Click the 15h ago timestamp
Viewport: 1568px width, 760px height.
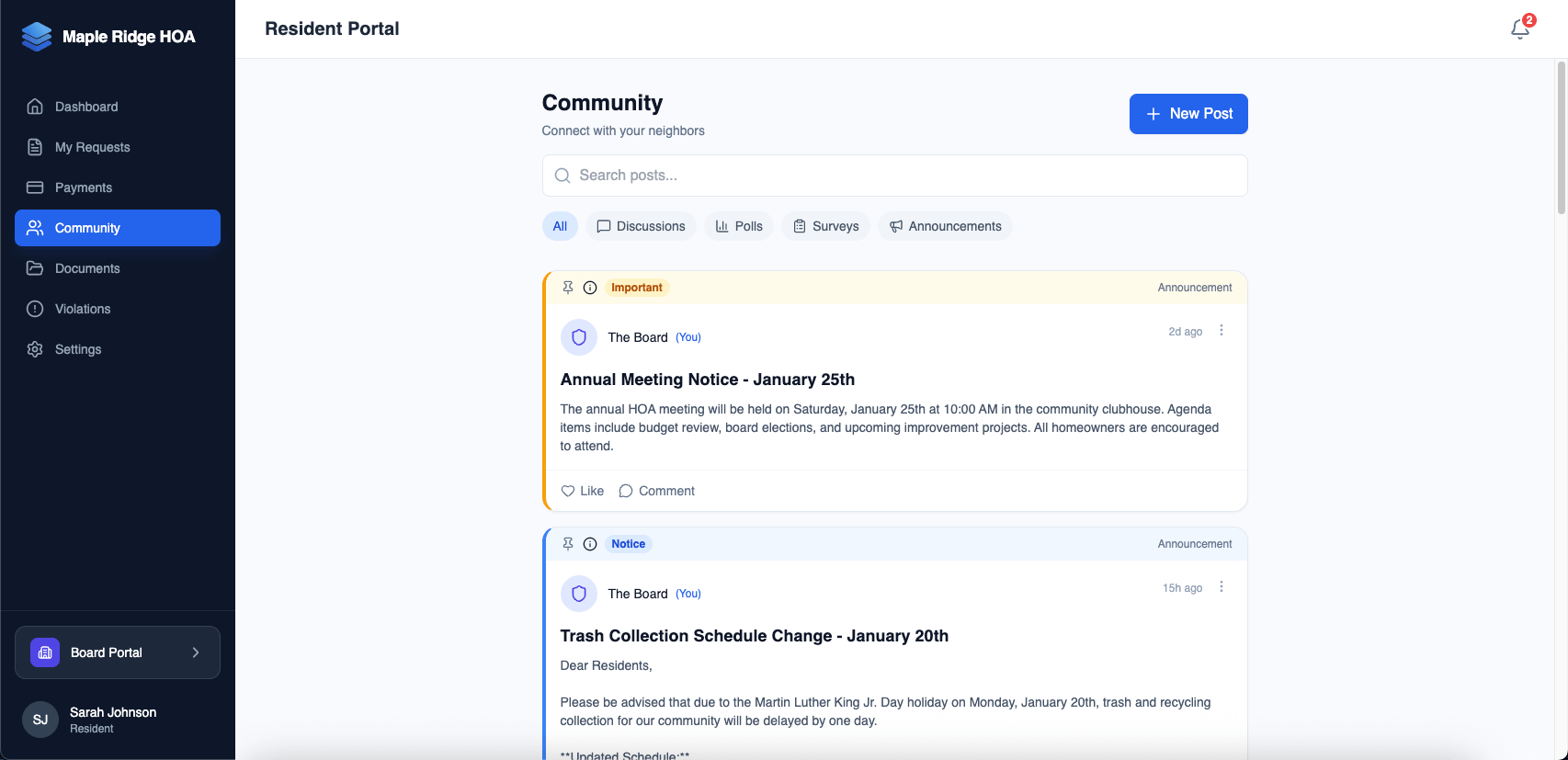(x=1183, y=588)
